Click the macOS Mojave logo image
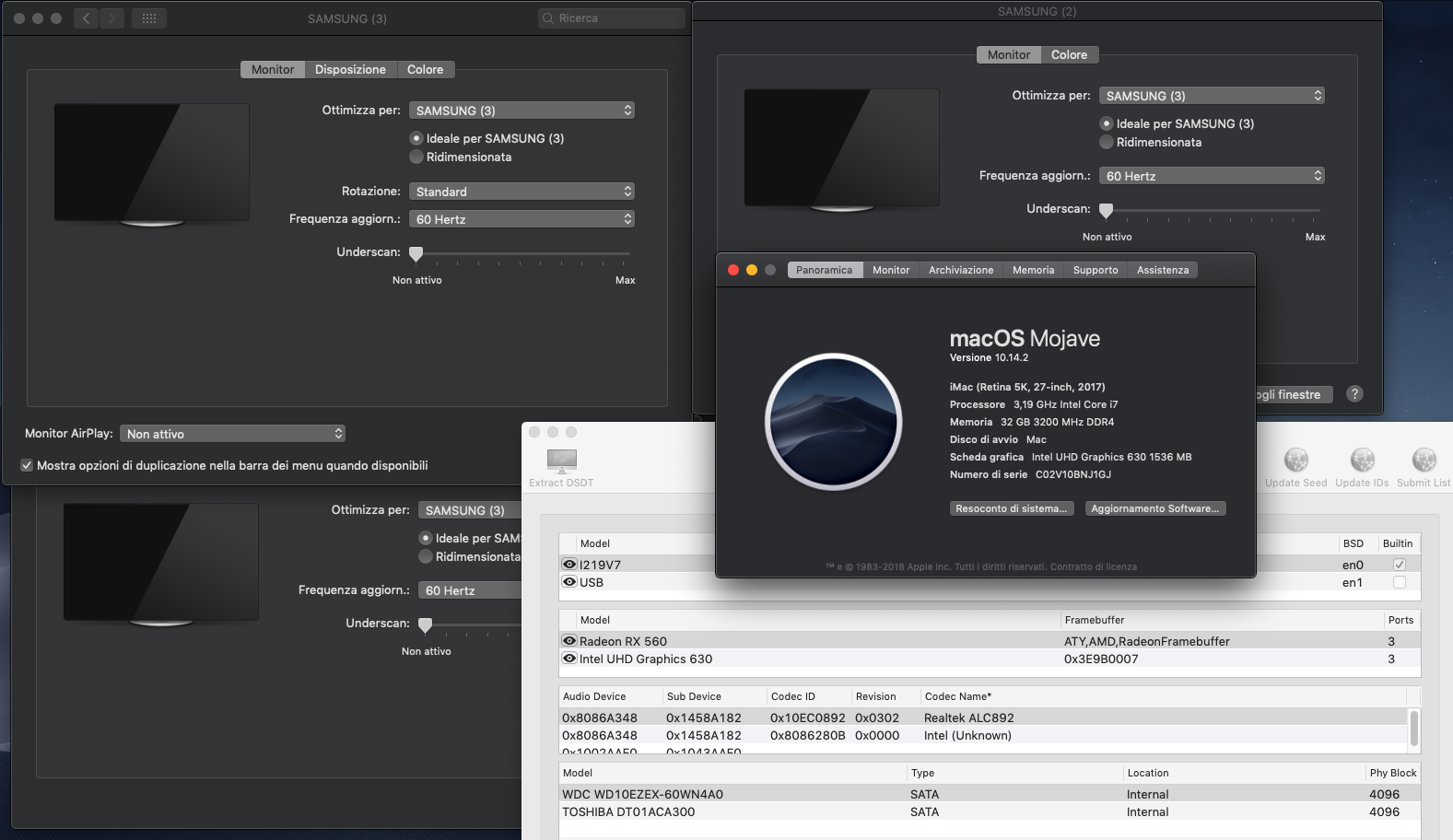Image resolution: width=1453 pixels, height=840 pixels. (x=834, y=422)
